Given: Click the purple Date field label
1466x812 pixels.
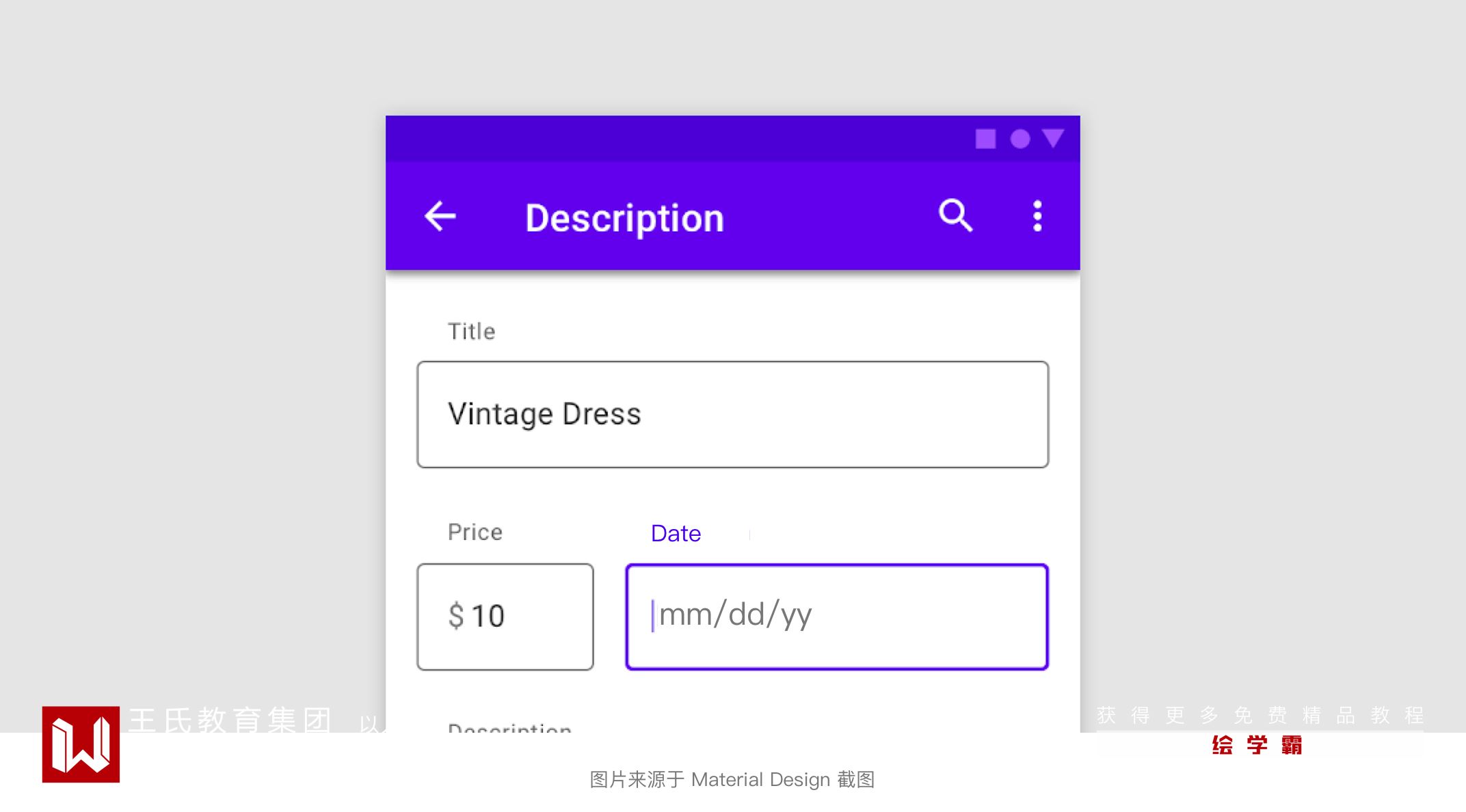Looking at the screenshot, I should coord(676,533).
